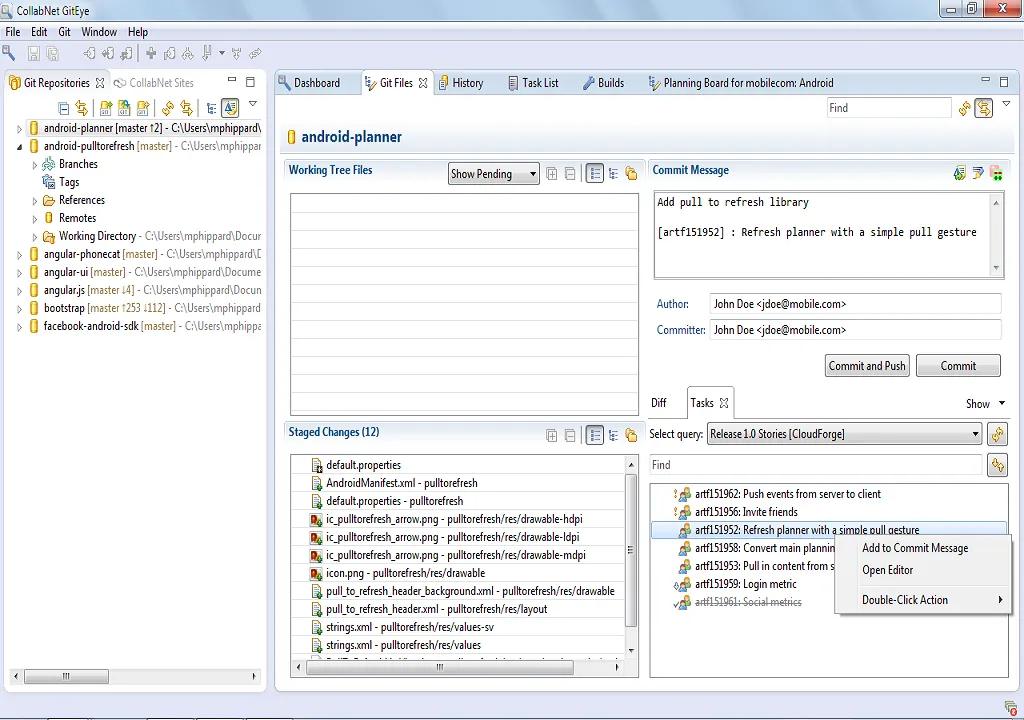Click the folder presentation icon in Staged Changes

pos(631,435)
